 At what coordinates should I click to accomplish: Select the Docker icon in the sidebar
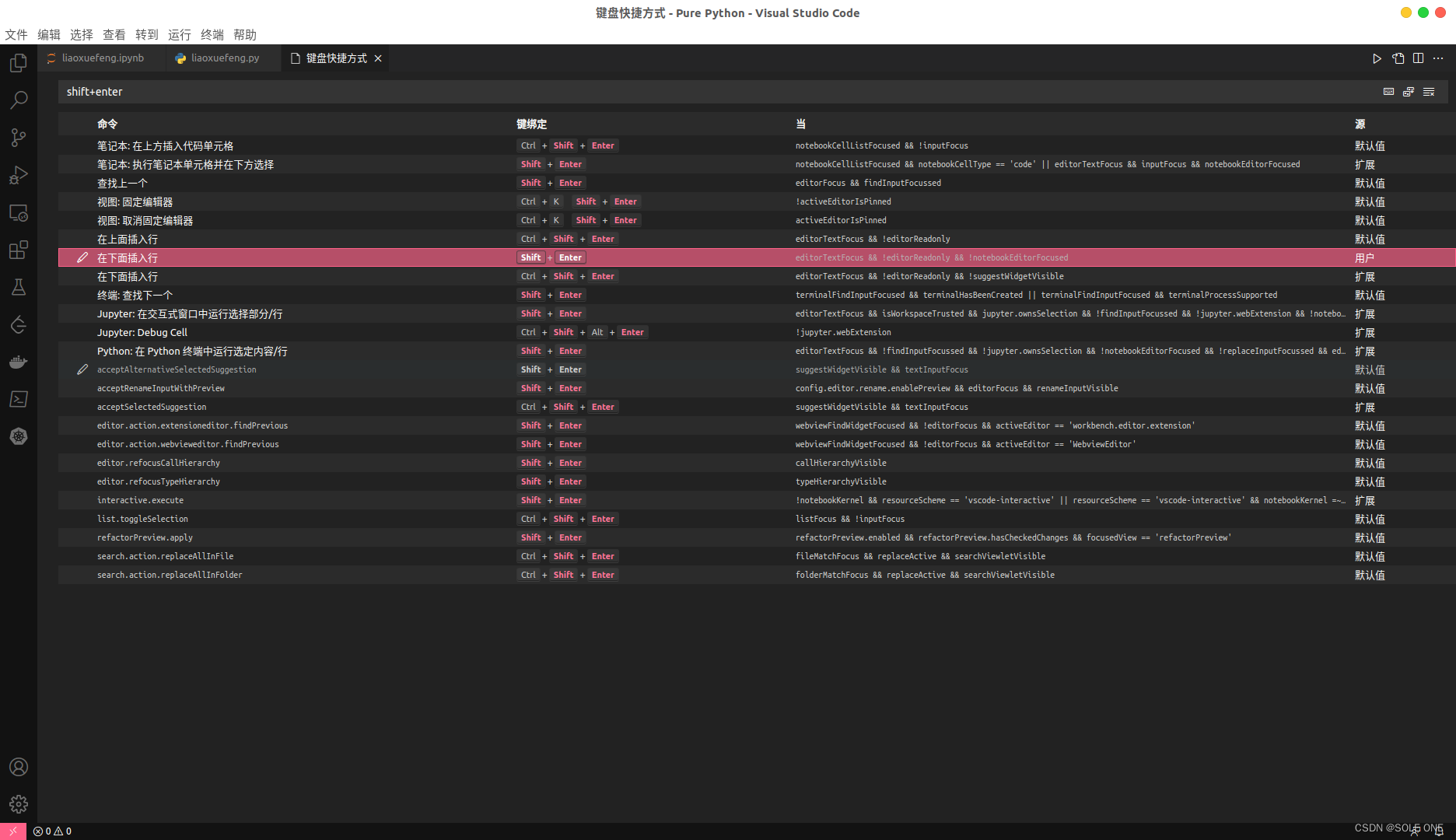(x=19, y=361)
